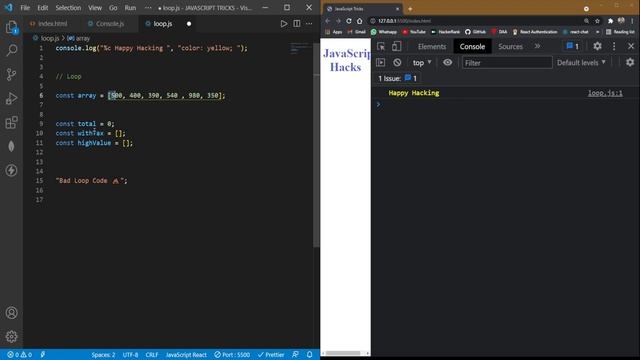Screen dimensions: 640x360
Task: Switch to the Sources DevTools tab
Action: [x=510, y=46]
